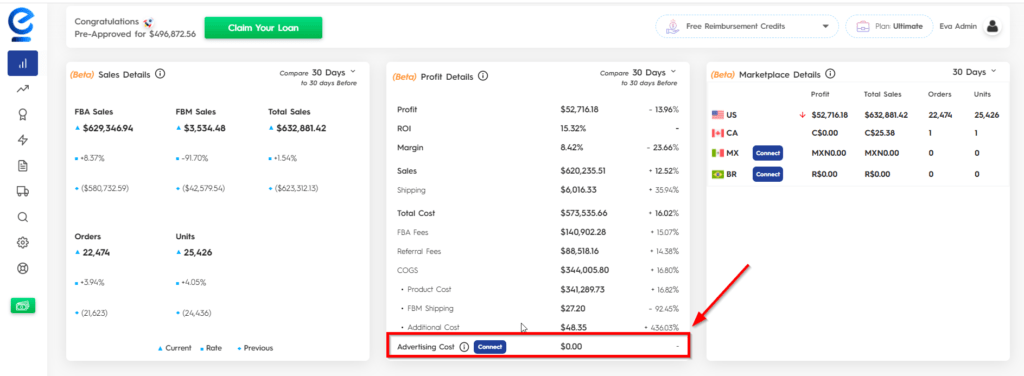The image size is (1024, 376).
Task: Click the Brazil flag icon
Action: 718,174
